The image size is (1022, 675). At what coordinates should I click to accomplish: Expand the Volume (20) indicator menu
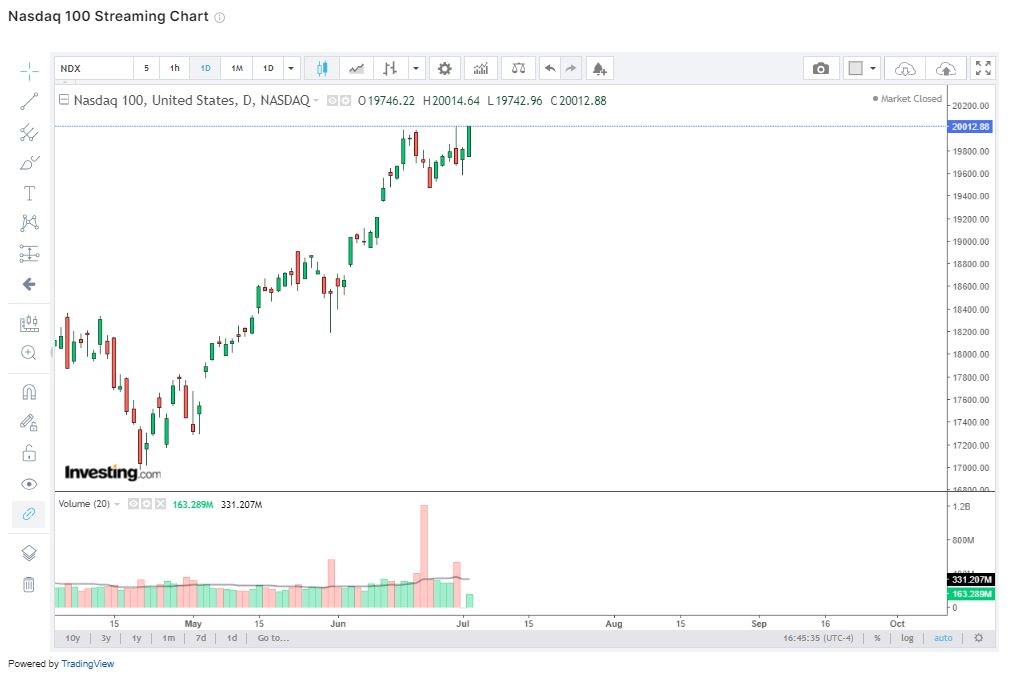[117, 504]
